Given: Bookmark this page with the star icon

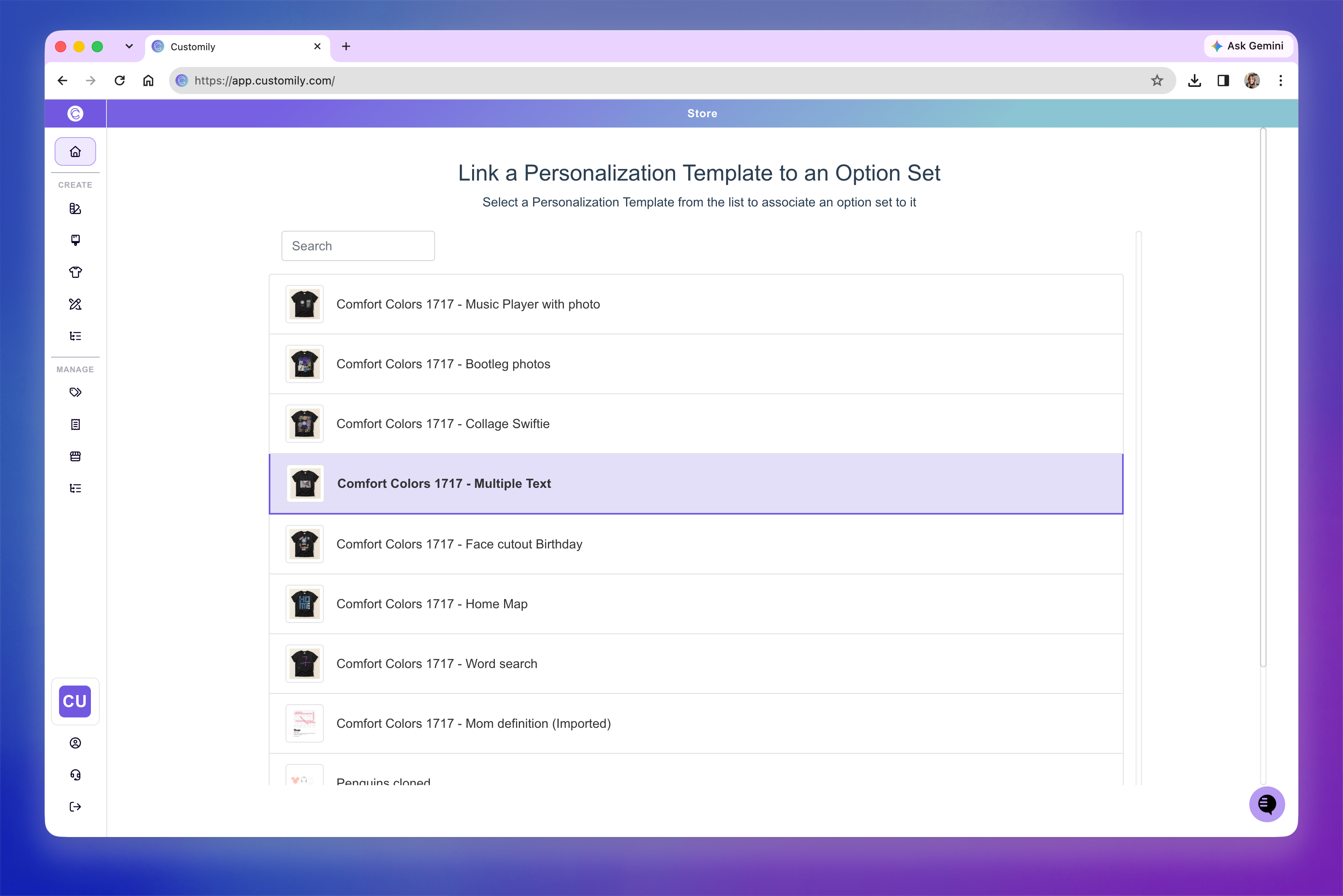Looking at the screenshot, I should 1157,81.
